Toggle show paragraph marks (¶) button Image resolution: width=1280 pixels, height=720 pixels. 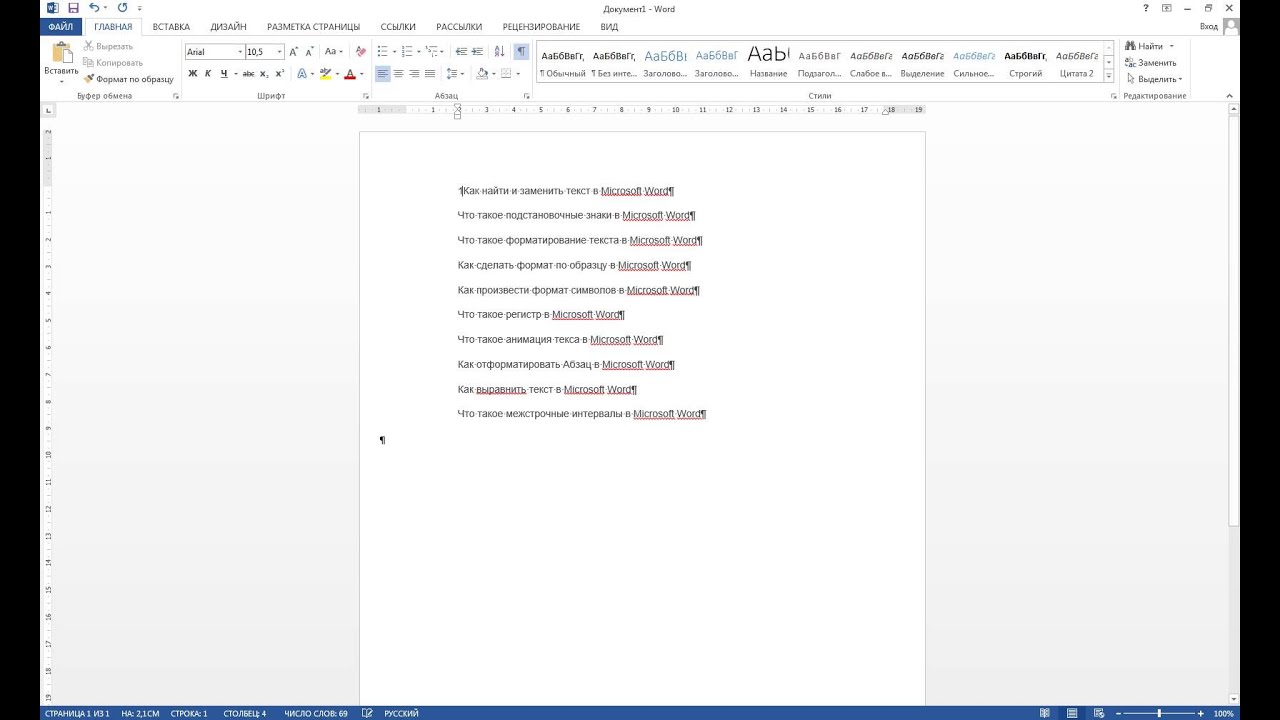tap(521, 52)
